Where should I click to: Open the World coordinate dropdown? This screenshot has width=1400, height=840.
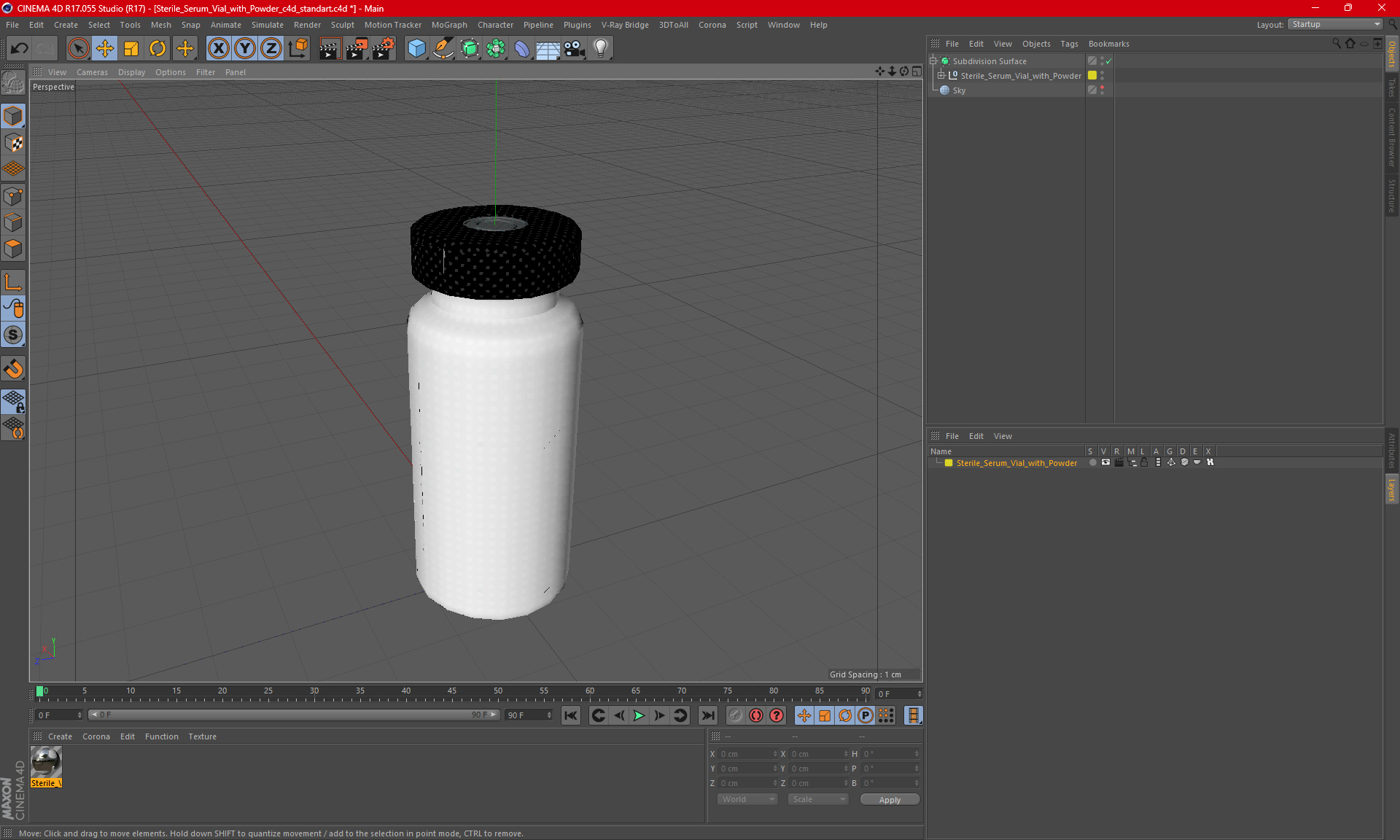click(747, 799)
